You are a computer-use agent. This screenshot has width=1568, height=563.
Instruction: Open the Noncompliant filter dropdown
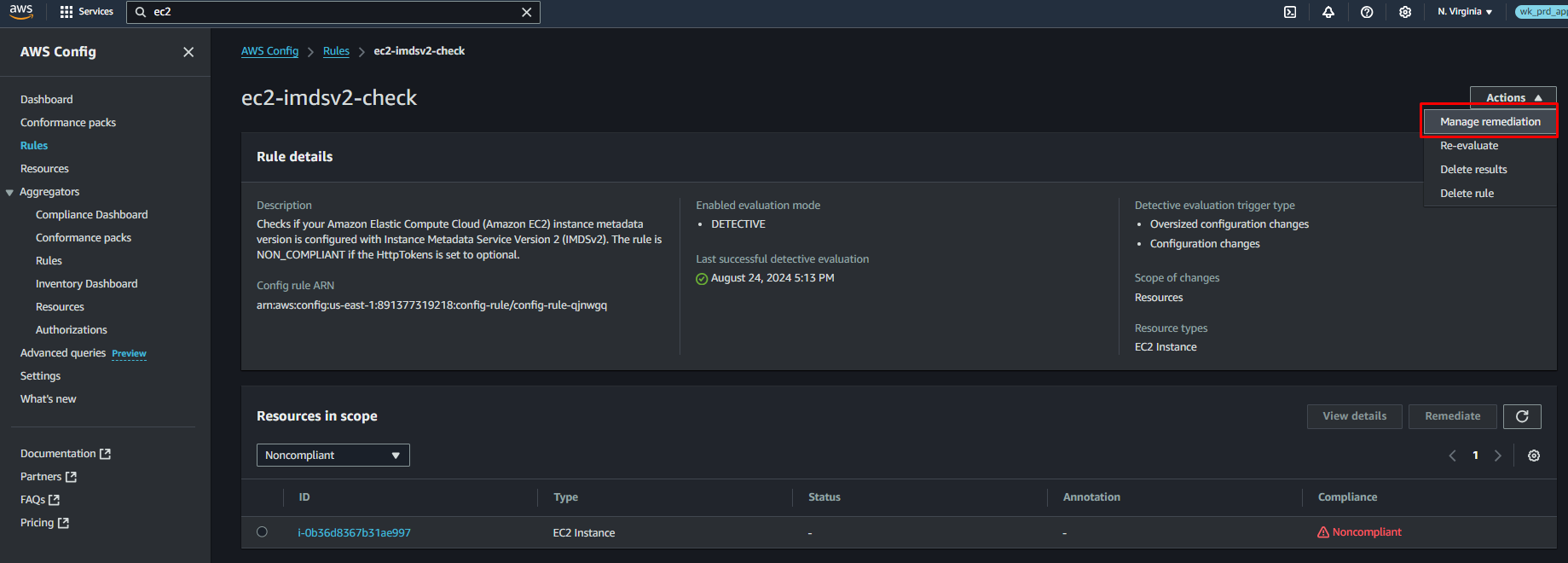point(333,456)
